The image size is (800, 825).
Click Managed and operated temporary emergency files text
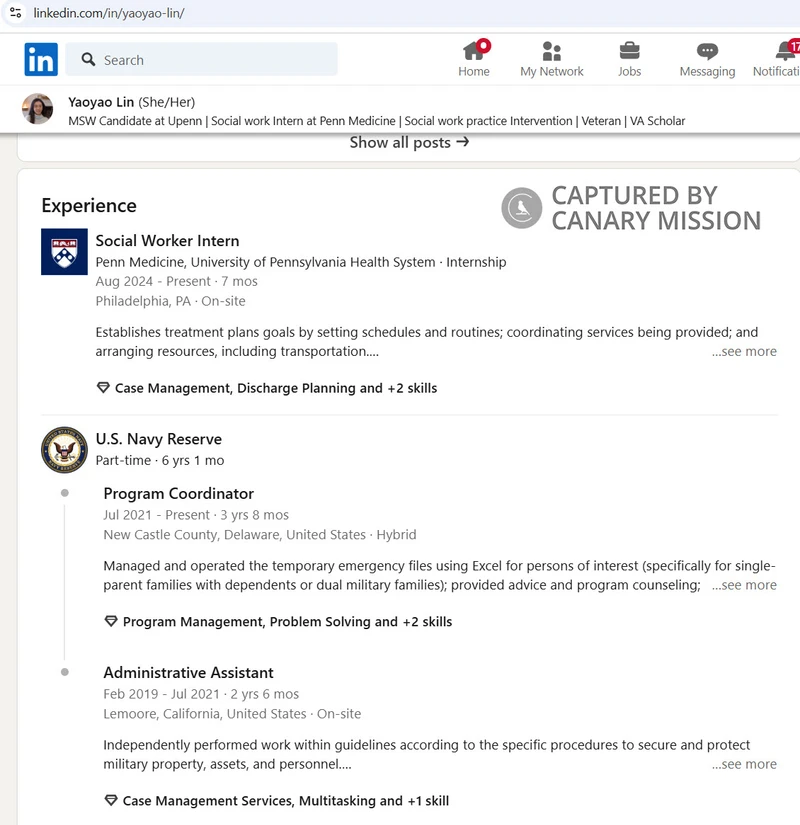pos(439,576)
